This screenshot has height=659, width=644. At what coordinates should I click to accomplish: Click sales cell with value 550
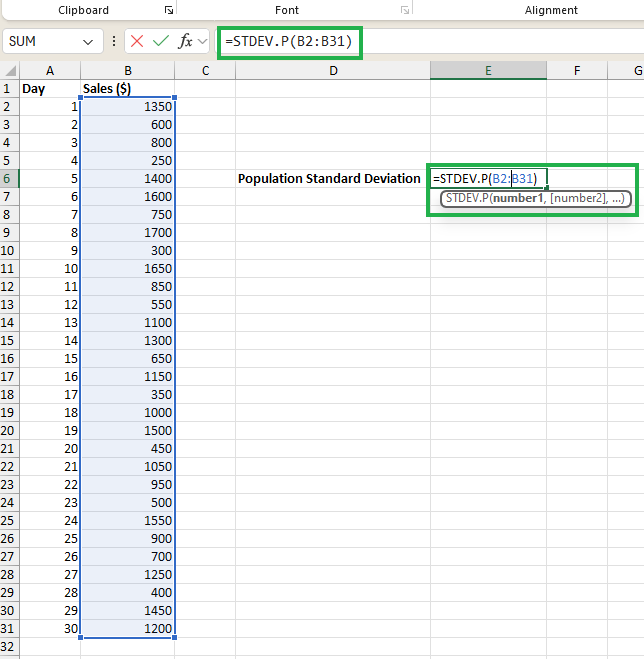coord(128,305)
